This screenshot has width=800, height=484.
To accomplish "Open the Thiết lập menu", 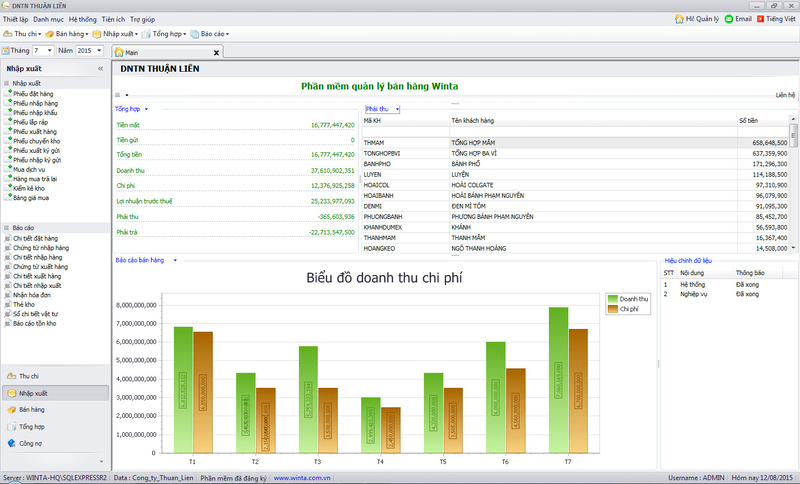I will coord(16,19).
